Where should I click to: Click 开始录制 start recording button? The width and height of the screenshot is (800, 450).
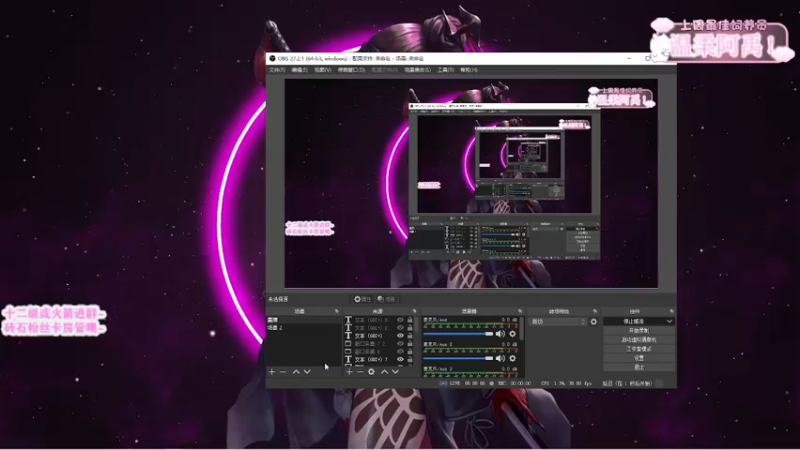[x=639, y=331]
